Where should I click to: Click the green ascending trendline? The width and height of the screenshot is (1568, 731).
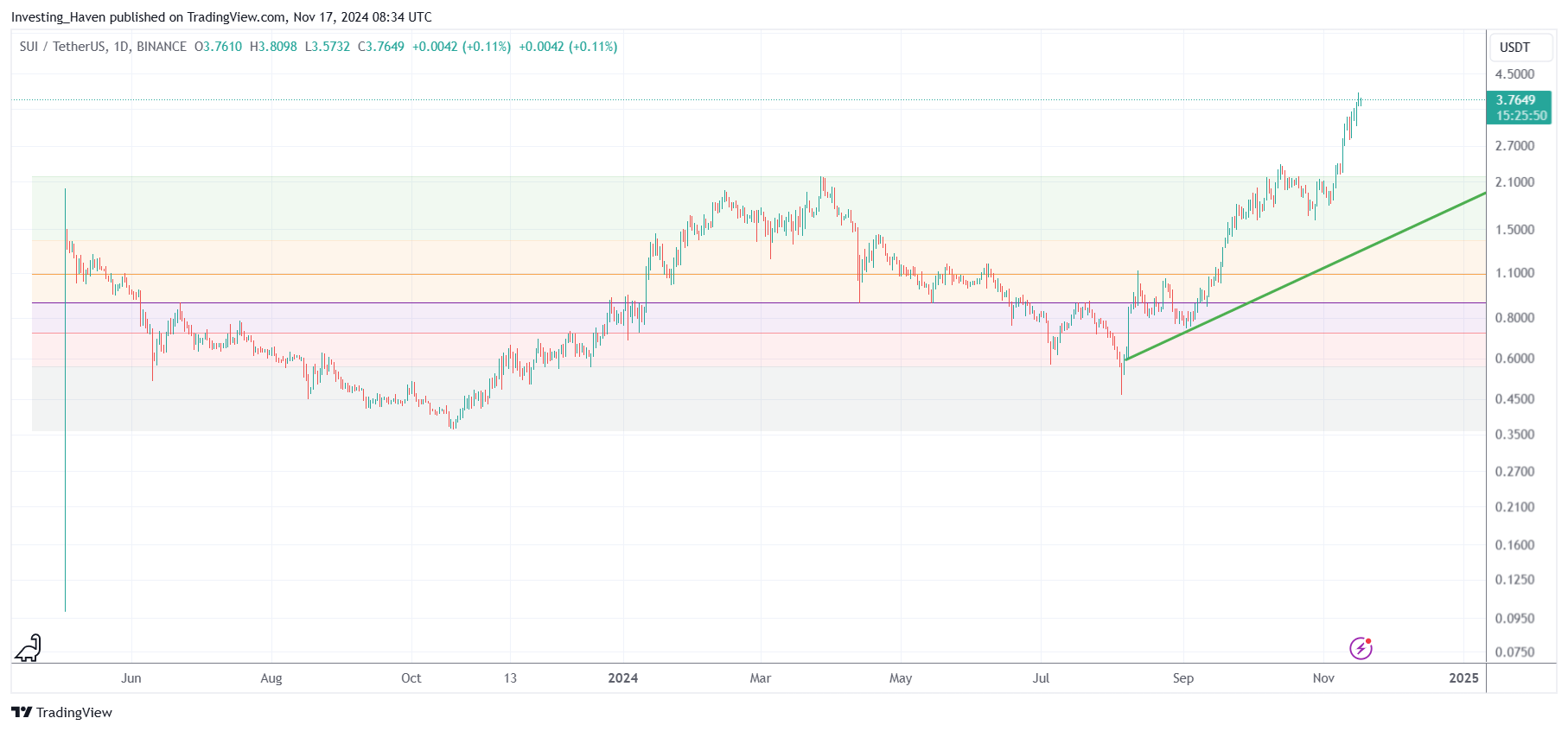point(1305,277)
